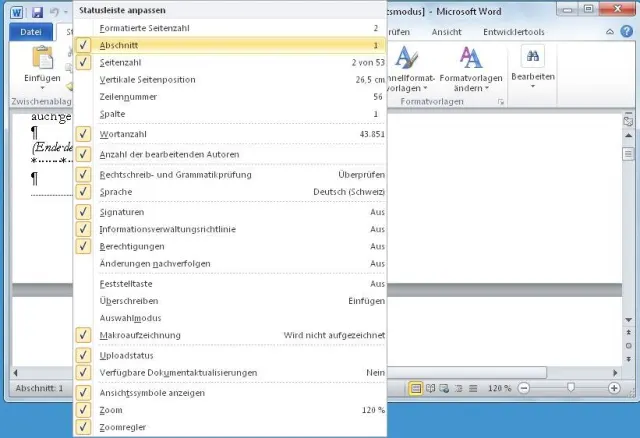Click Abschnitt: 1 in the status bar
Viewport: 640px width, 438px height.
[x=38, y=388]
